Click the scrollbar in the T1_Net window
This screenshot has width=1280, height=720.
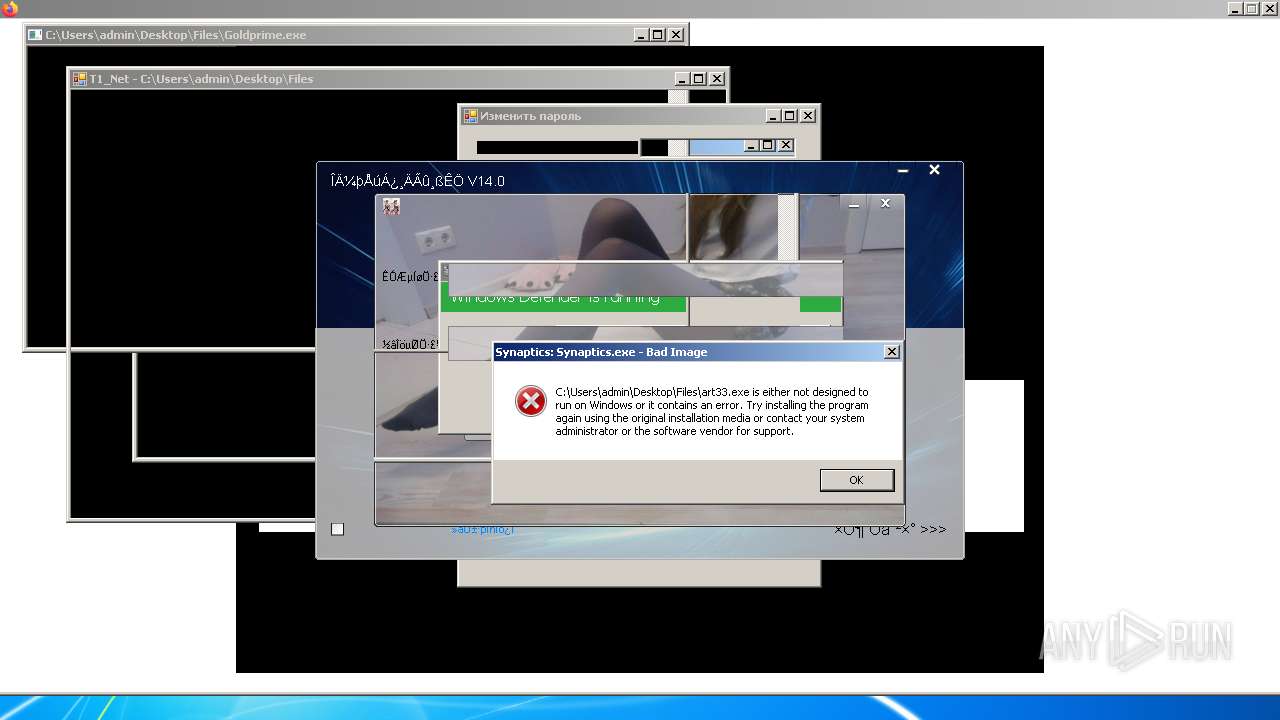click(678, 97)
